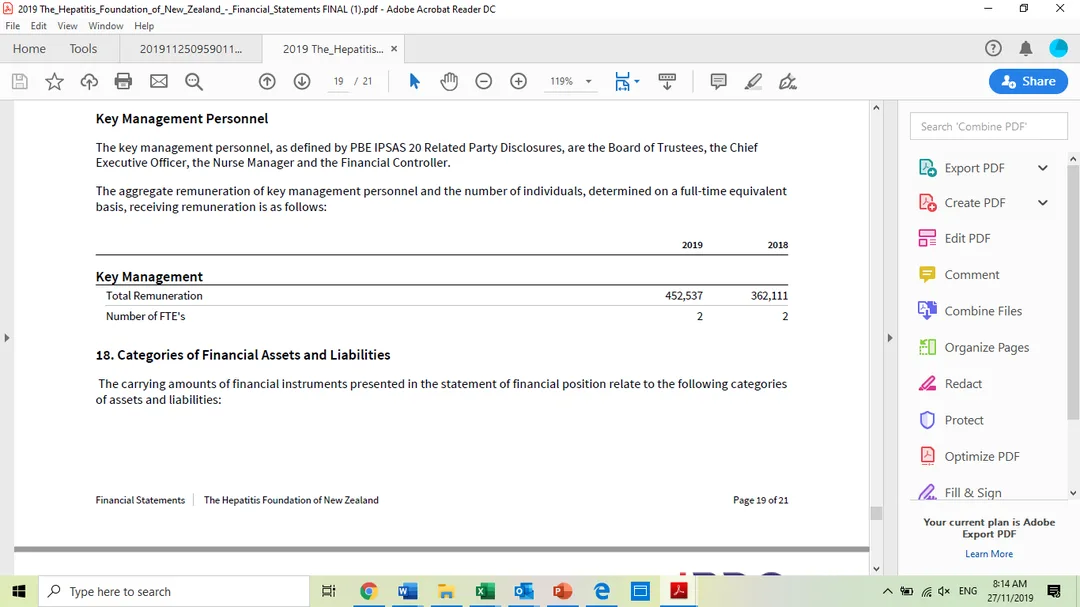Send file by email envelope icon
Screen dimensions: 1080x607
[x=159, y=81]
